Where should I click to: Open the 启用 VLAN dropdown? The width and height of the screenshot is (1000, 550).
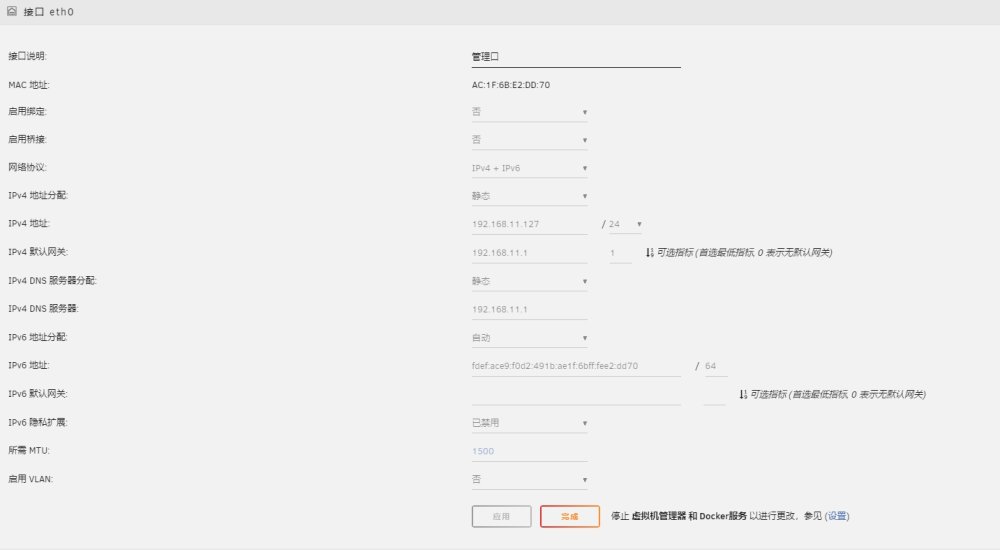point(529,479)
